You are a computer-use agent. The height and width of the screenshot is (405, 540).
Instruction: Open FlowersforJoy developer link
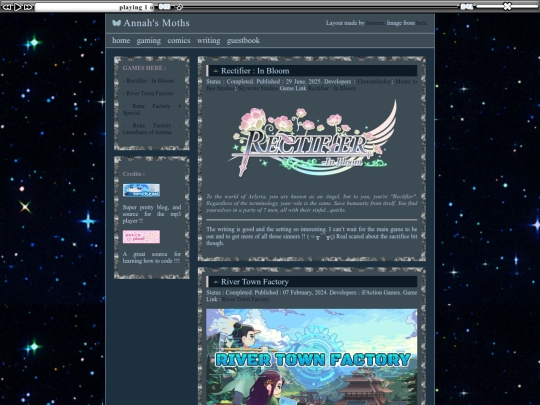pos(374,82)
